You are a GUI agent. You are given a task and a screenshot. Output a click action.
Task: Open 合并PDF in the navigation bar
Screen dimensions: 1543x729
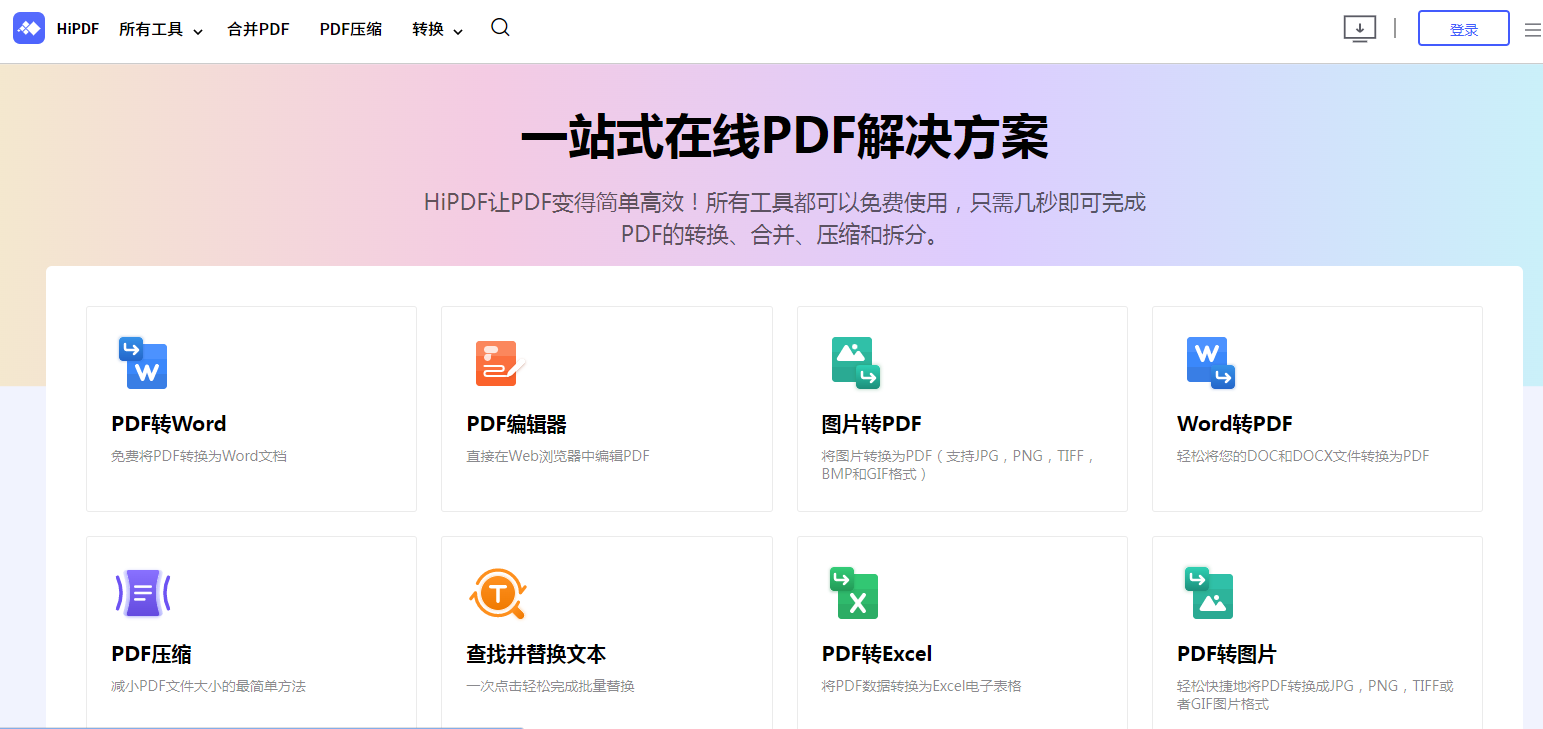tap(258, 30)
